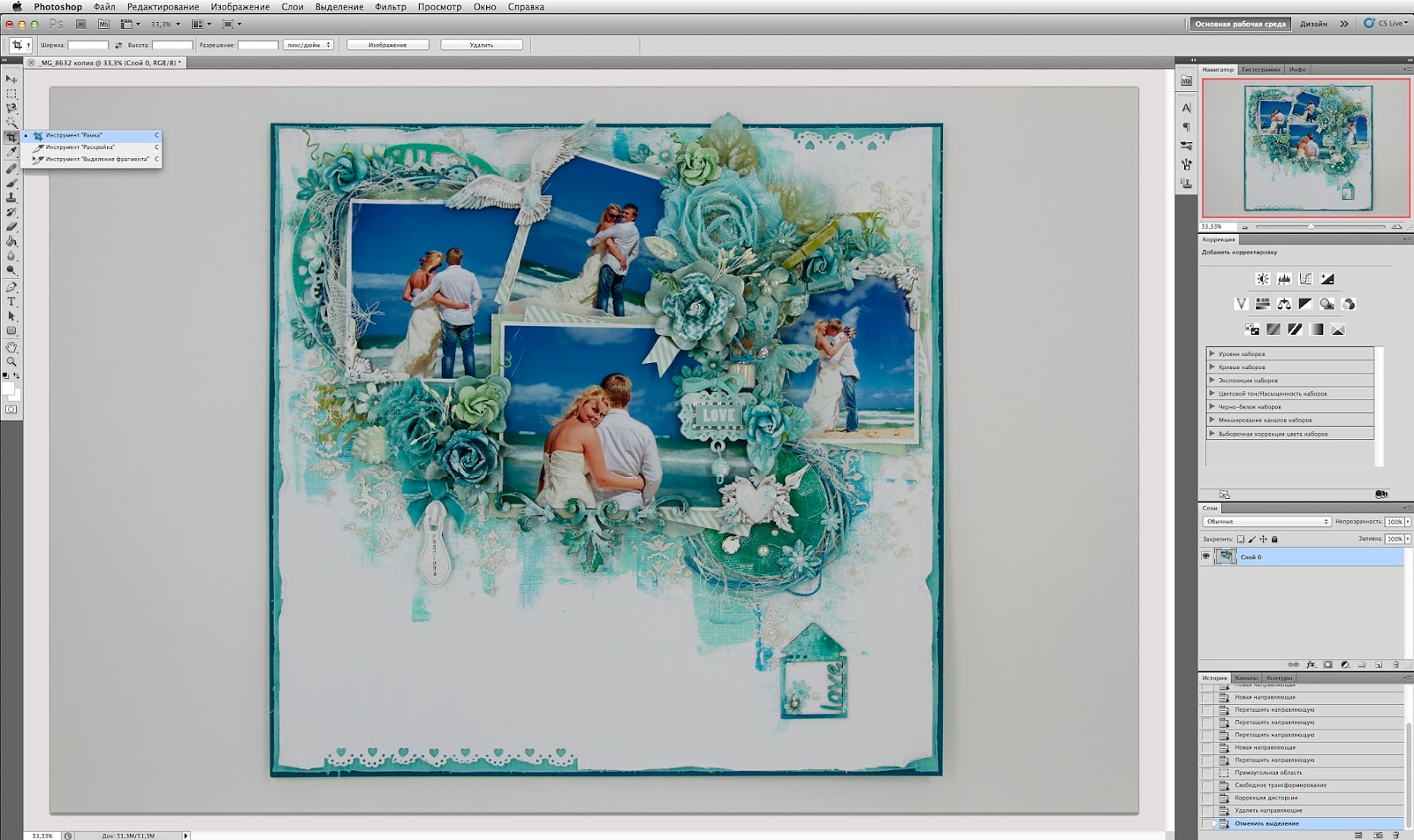This screenshot has height=840, width=1414.
Task: Add a Photo Filter adjustment
Action: [1327, 304]
